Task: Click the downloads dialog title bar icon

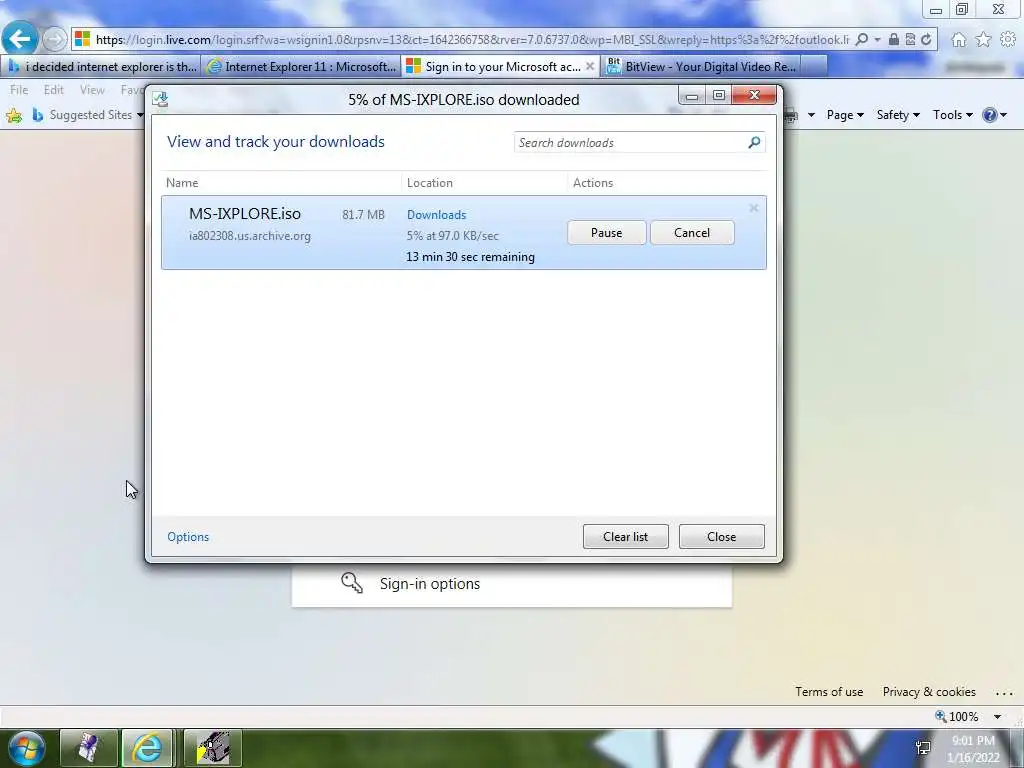Action: [x=160, y=99]
